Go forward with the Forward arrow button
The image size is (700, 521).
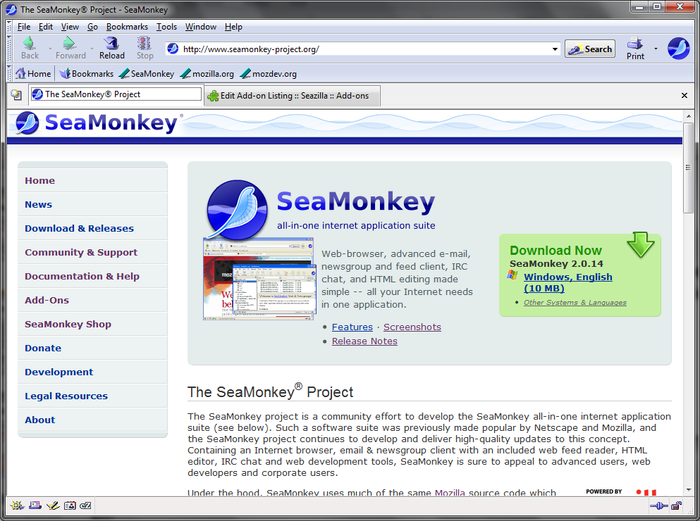click(x=70, y=48)
